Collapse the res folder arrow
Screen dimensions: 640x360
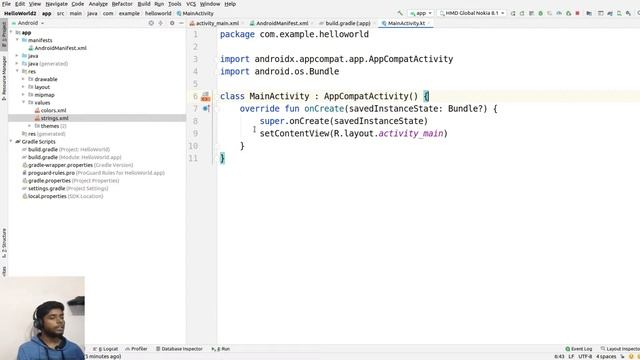point(17,71)
